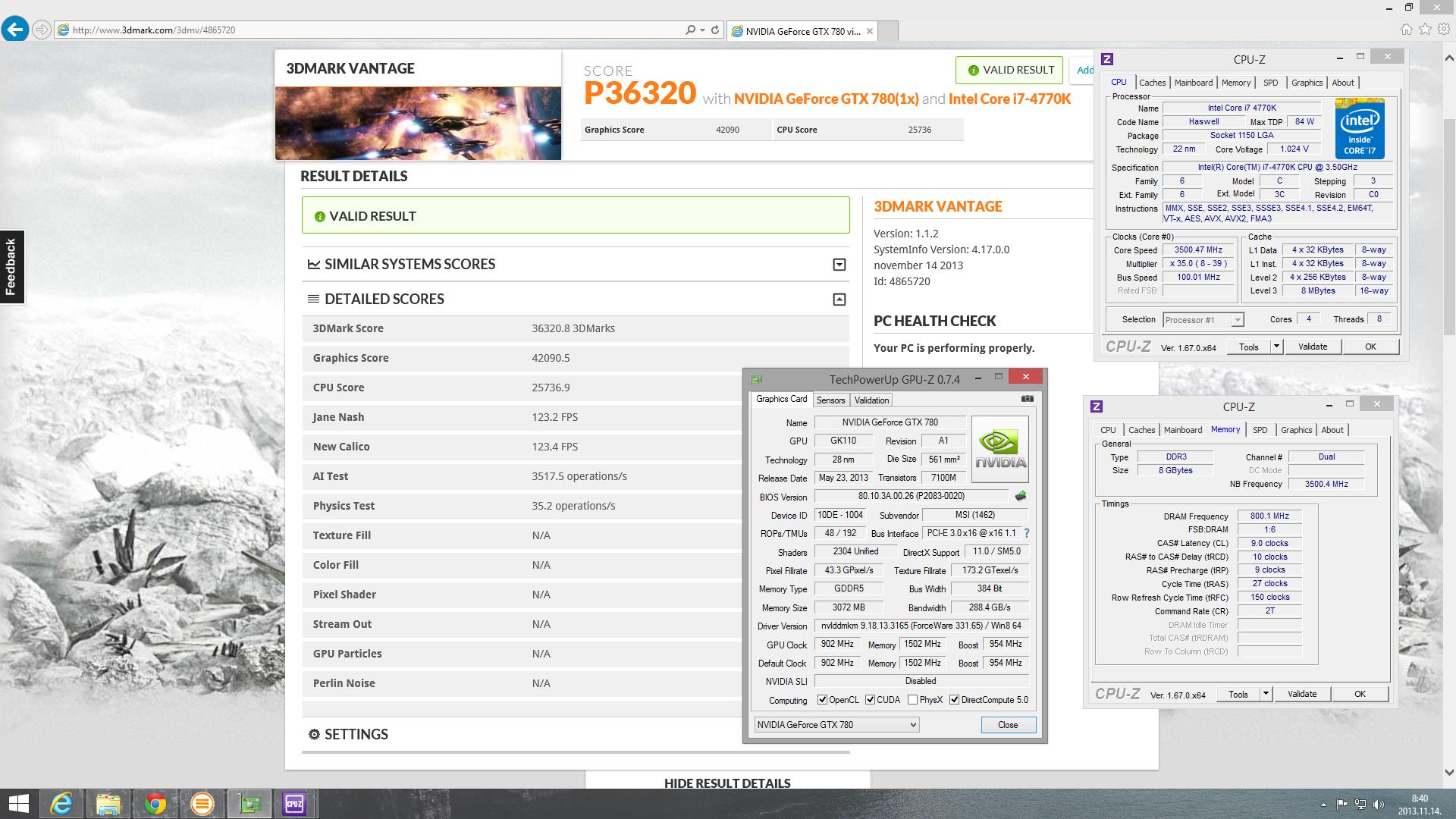Click the volume speaker tray icon
Screen dimensions: 1456x819
pos(1379,805)
